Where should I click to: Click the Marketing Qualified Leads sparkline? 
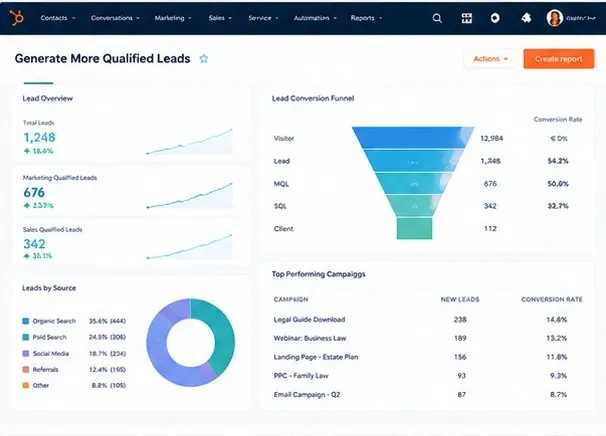190,196
